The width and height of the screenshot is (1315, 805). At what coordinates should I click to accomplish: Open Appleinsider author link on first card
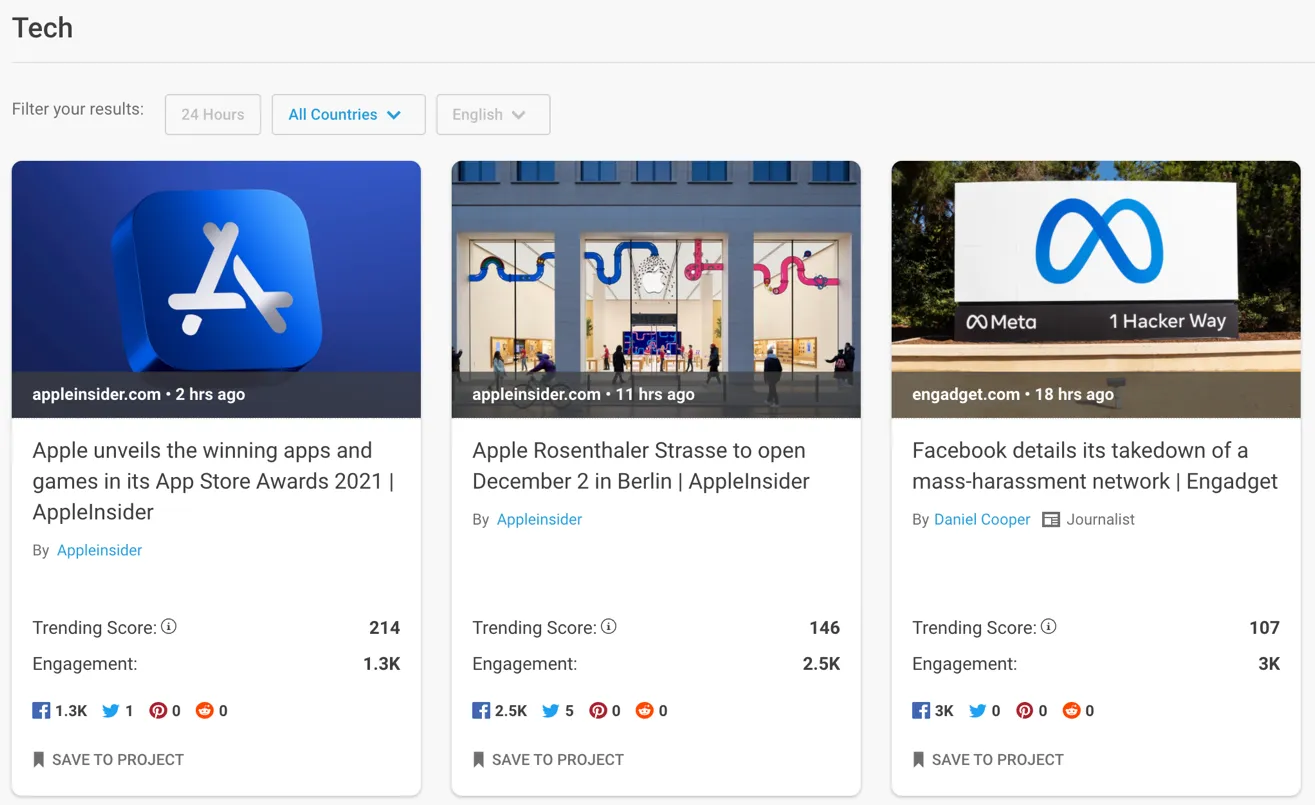pyautogui.click(x=99, y=551)
